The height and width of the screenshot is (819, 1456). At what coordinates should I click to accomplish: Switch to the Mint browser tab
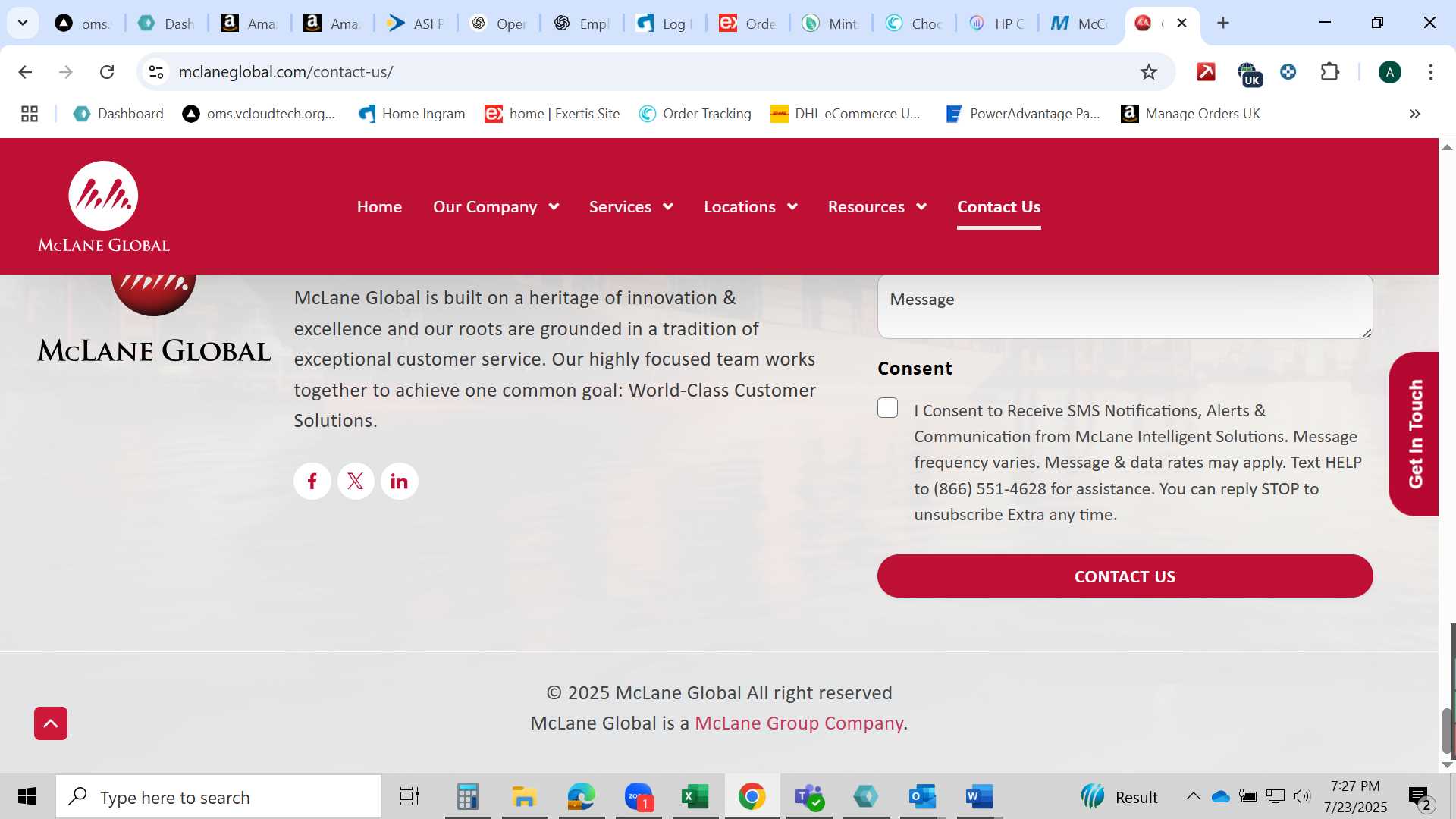[x=831, y=24]
